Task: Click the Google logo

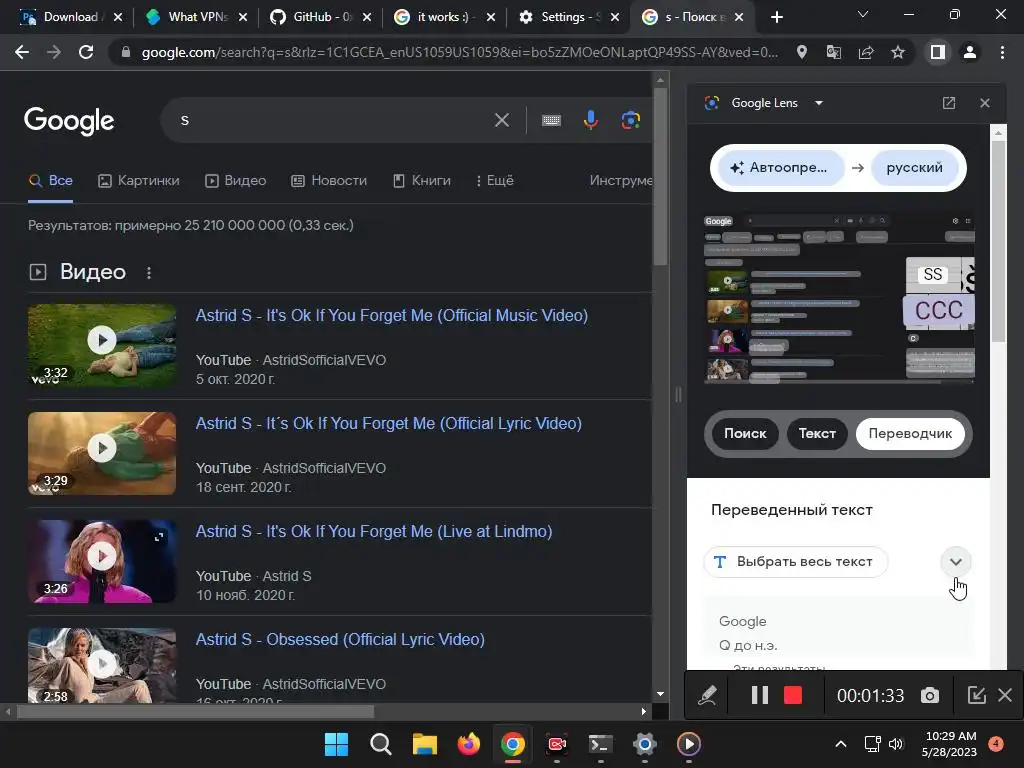Action: pyautogui.click(x=69, y=120)
